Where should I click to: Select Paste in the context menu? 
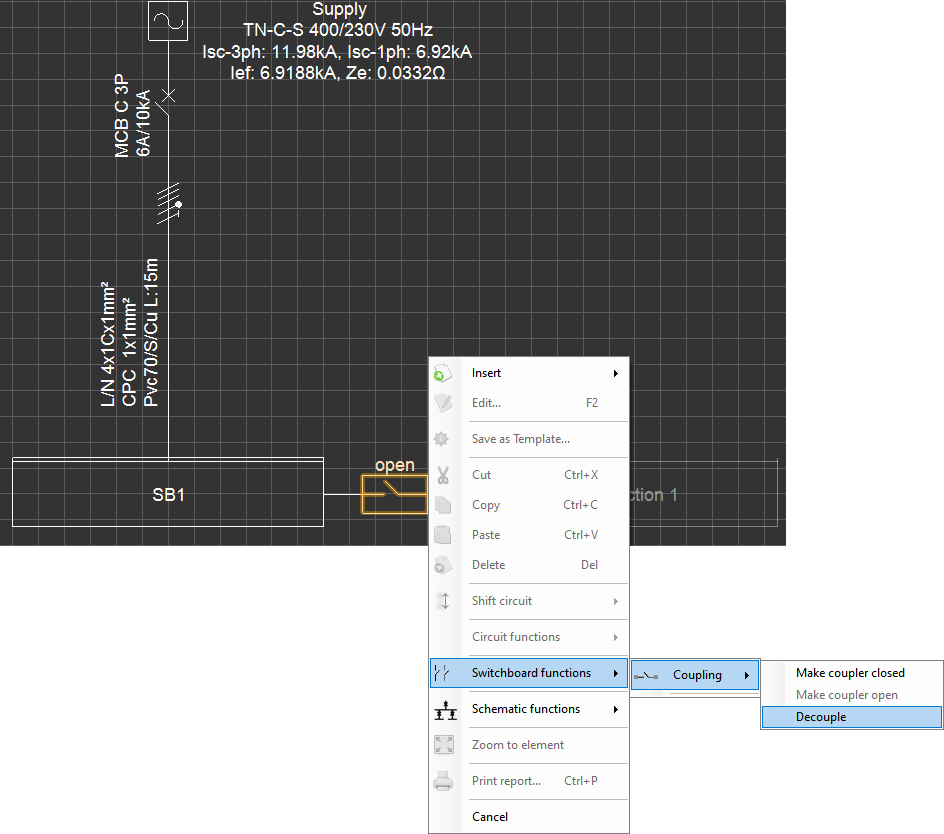(529, 535)
